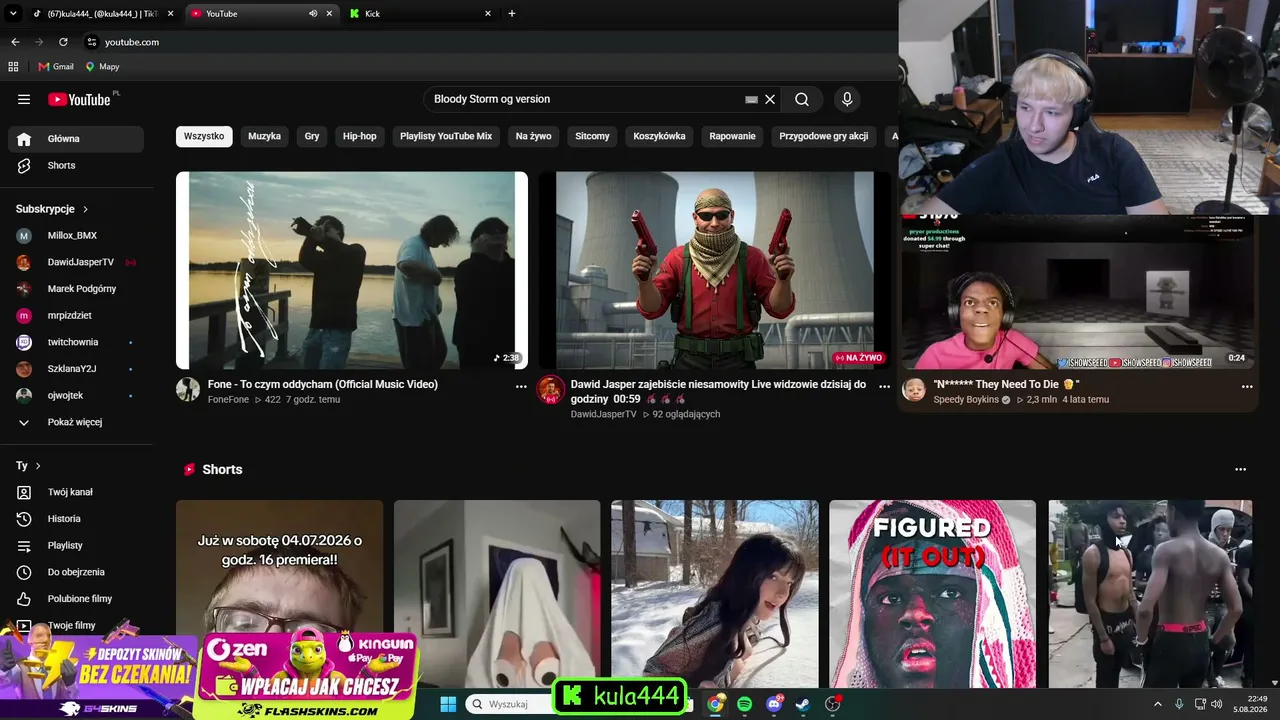Viewport: 1280px width, 720px height.
Task: Add a new browser tab
Action: point(512,14)
